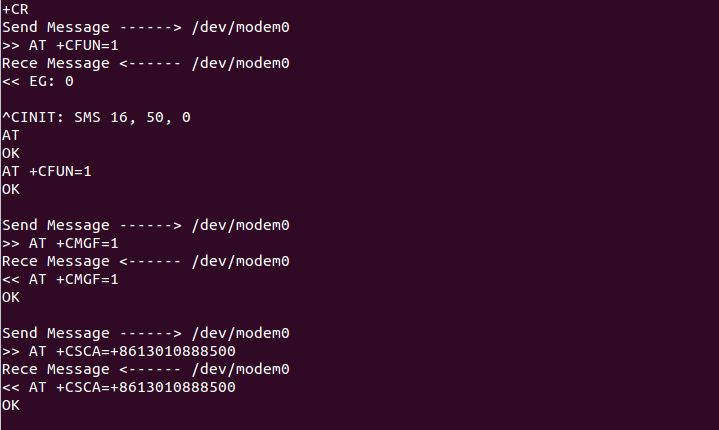
Task: Click the '>> AT +CSCA=+8613010888500' command
Action: click(x=119, y=351)
